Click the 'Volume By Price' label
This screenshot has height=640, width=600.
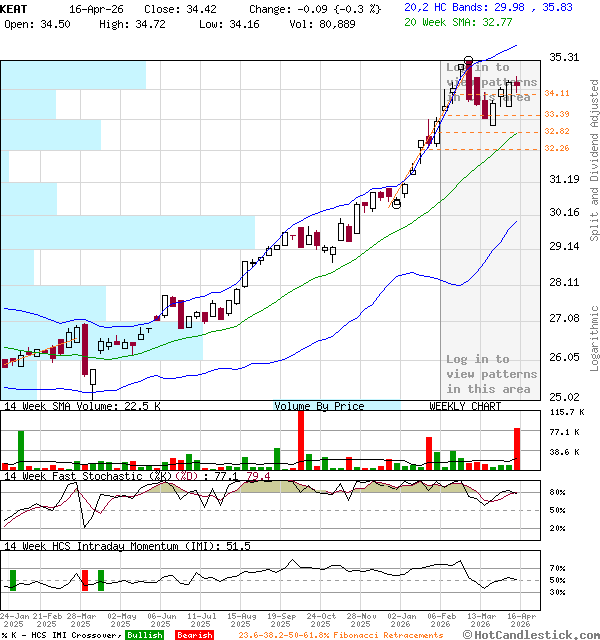(x=319, y=406)
